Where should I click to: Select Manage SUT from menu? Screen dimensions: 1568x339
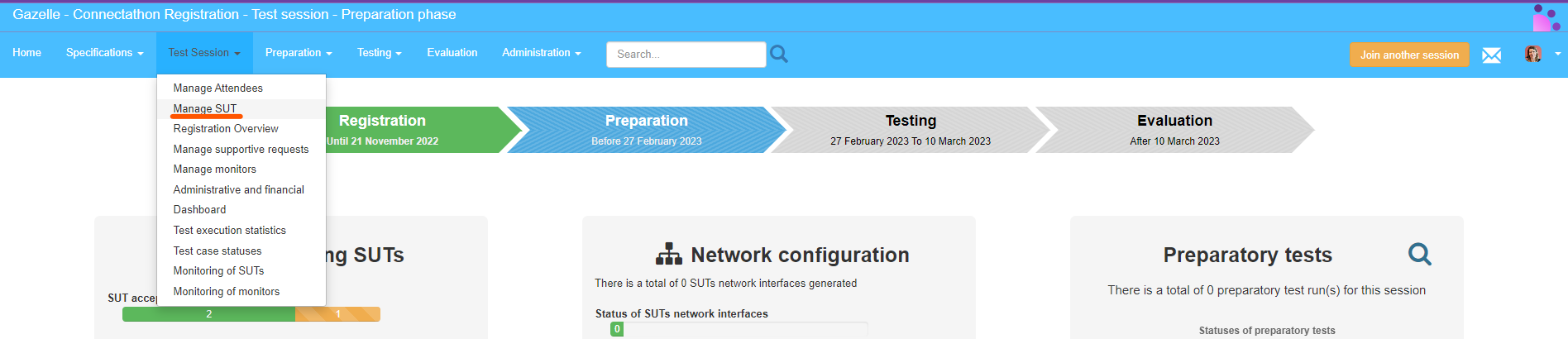point(205,108)
